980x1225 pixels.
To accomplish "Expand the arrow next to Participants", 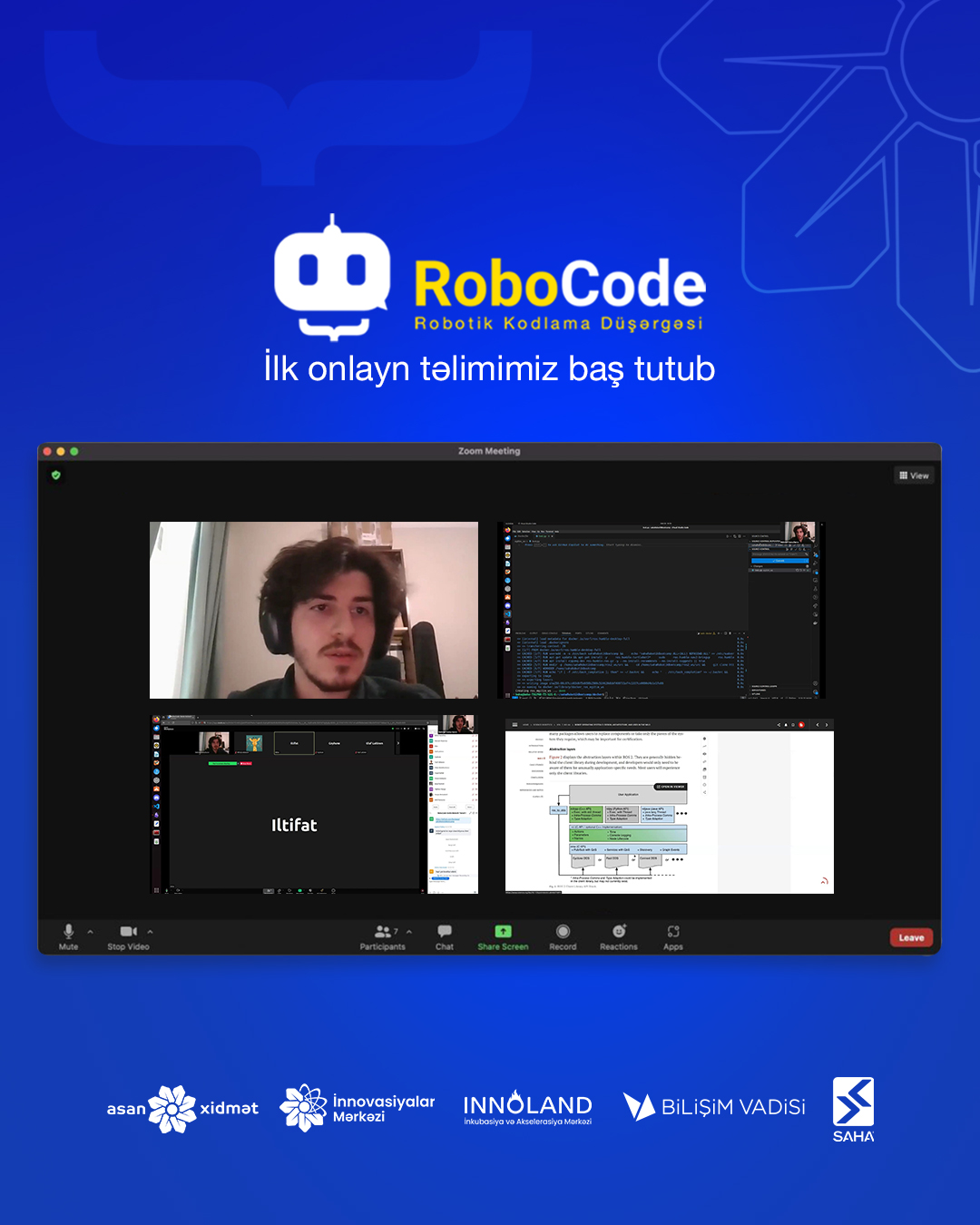I will (x=409, y=932).
